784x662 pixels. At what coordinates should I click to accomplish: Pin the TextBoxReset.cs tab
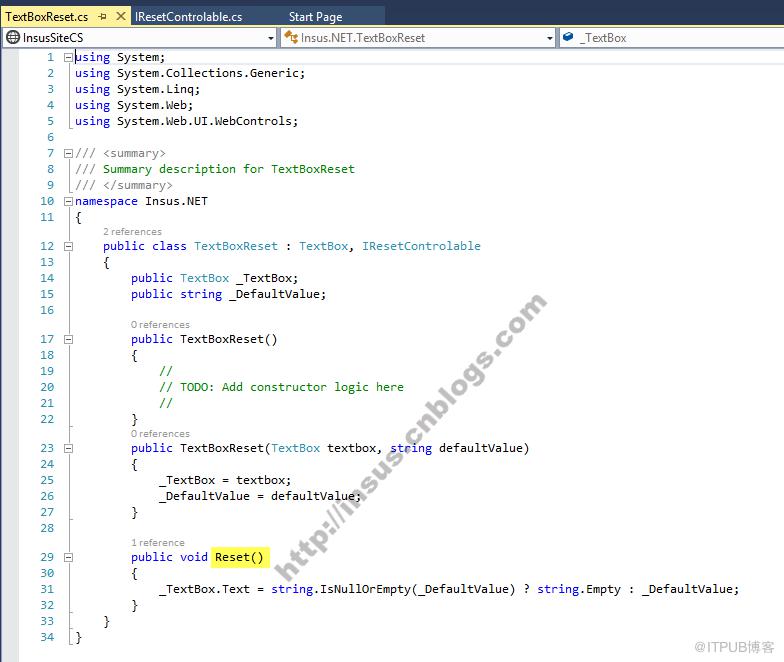(x=102, y=16)
